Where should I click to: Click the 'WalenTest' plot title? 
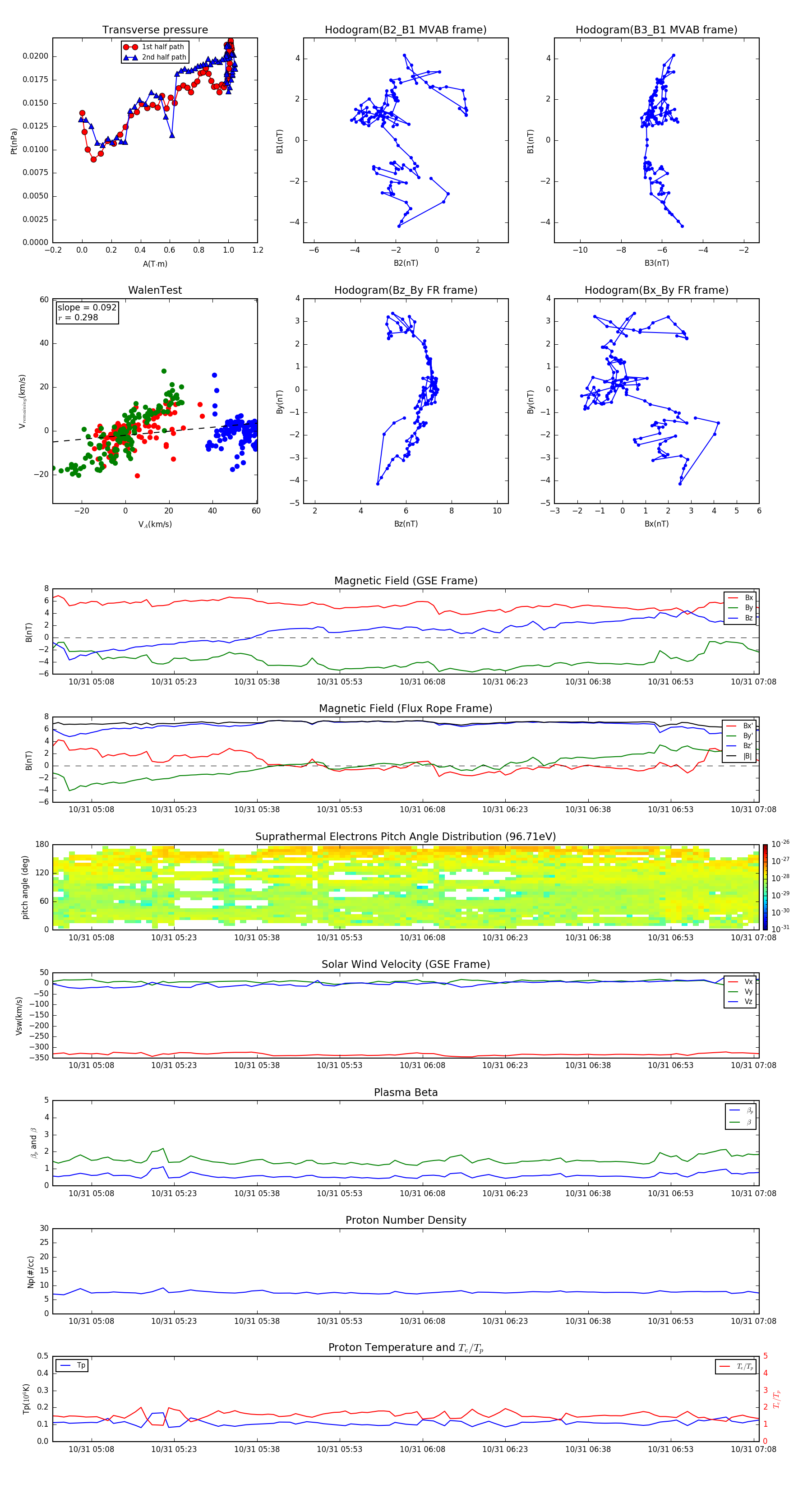tap(155, 290)
